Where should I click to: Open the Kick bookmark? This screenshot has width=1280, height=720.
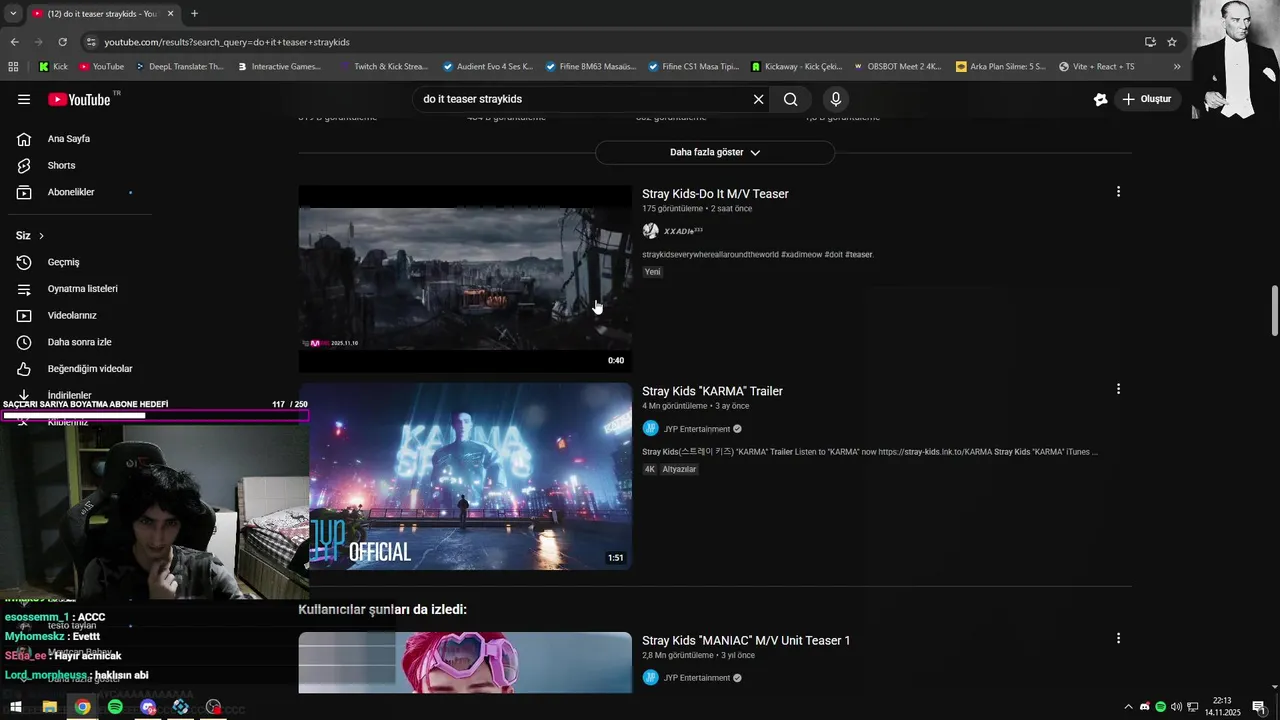click(53, 67)
